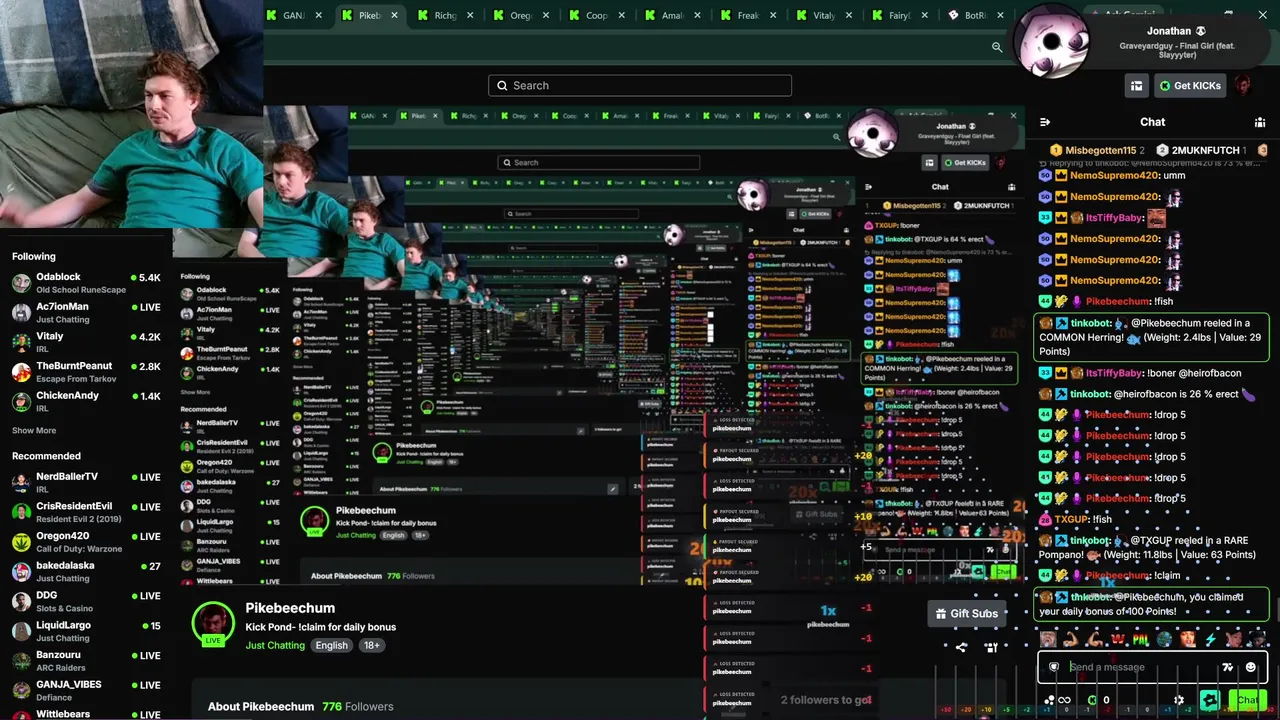The image size is (1280, 720).
Task: Open CrisResidentEvil recommended channel
Action: 86,512
